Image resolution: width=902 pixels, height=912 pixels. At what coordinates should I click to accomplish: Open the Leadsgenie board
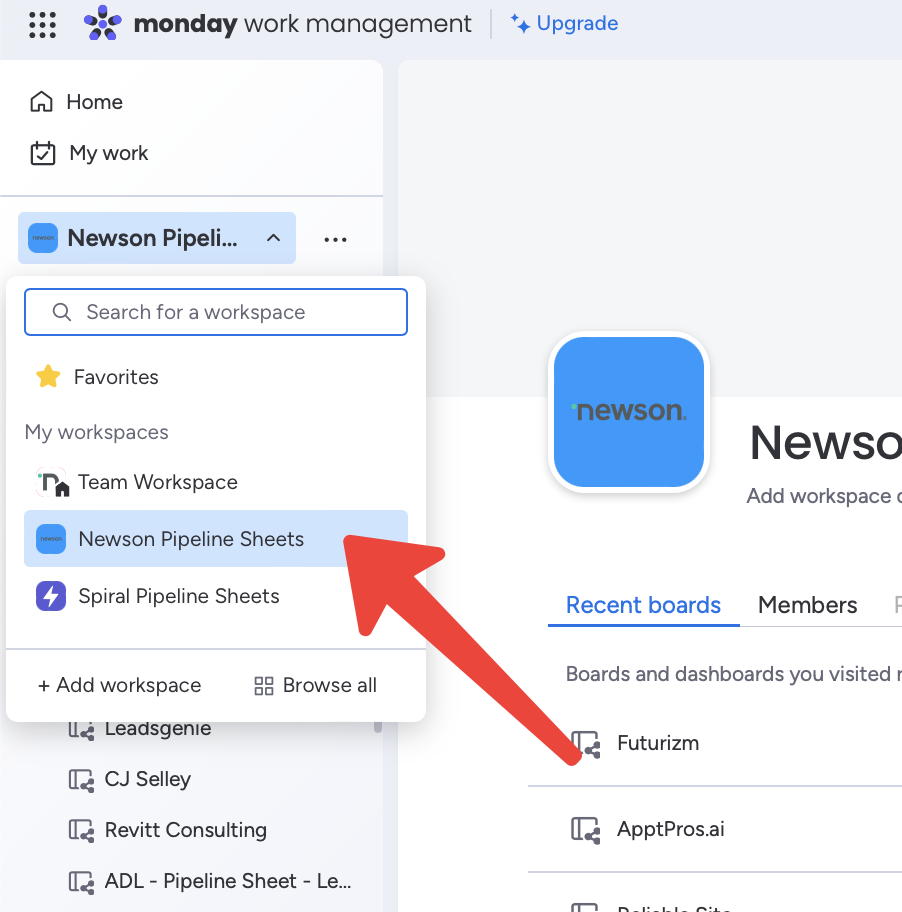[x=158, y=729]
